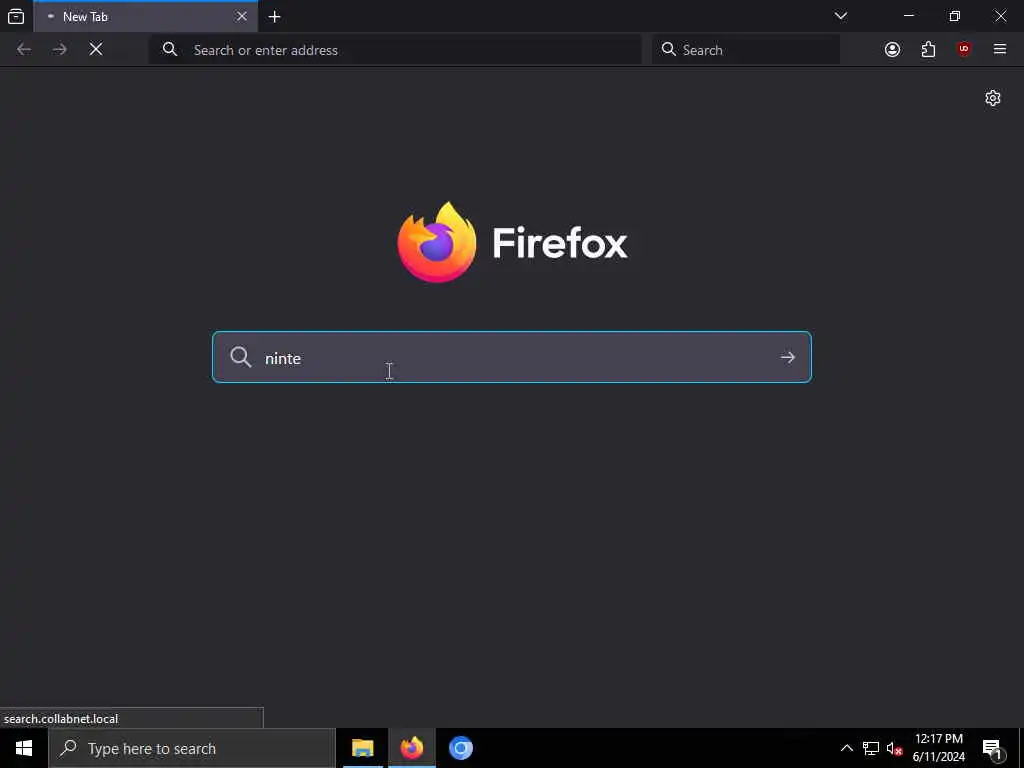Image resolution: width=1024 pixels, height=768 pixels.
Task: Go back one page
Action: click(24, 50)
